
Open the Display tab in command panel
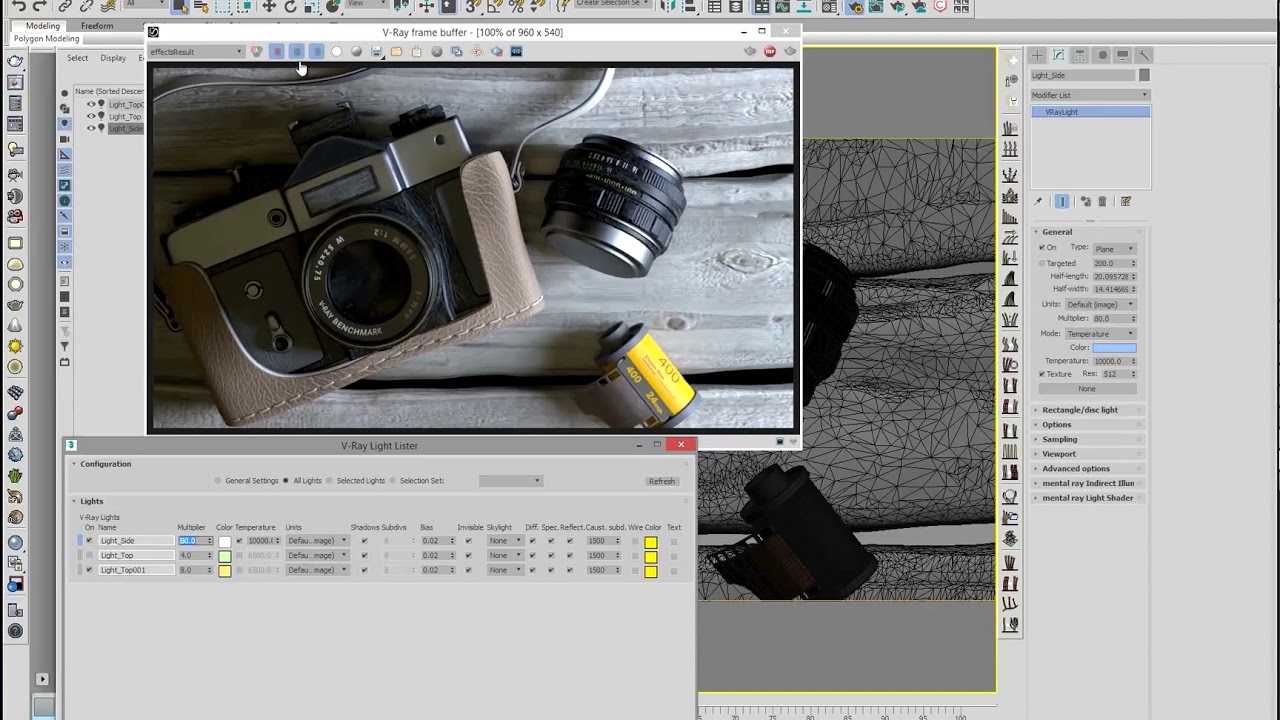[1123, 55]
